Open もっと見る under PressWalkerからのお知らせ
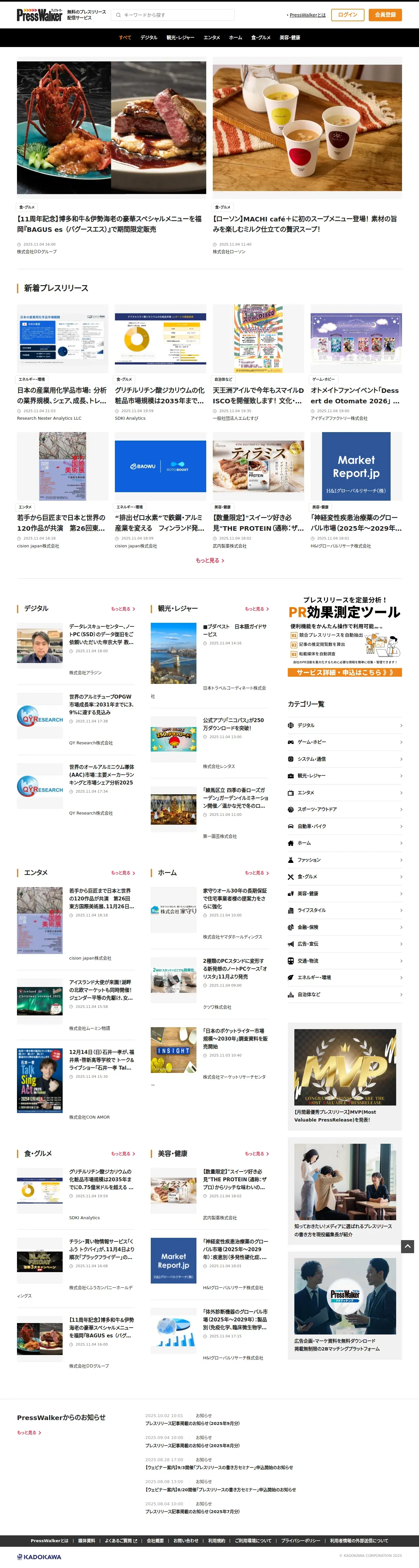 (x=29, y=1432)
